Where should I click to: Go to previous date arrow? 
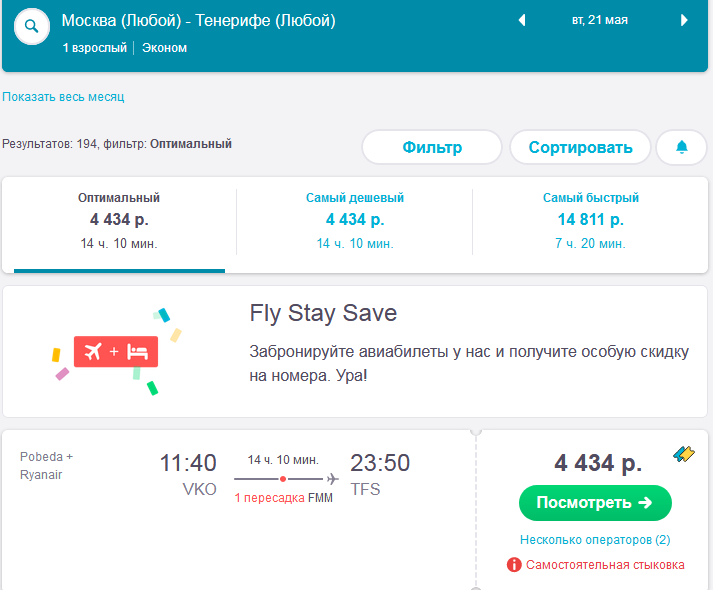(x=521, y=20)
